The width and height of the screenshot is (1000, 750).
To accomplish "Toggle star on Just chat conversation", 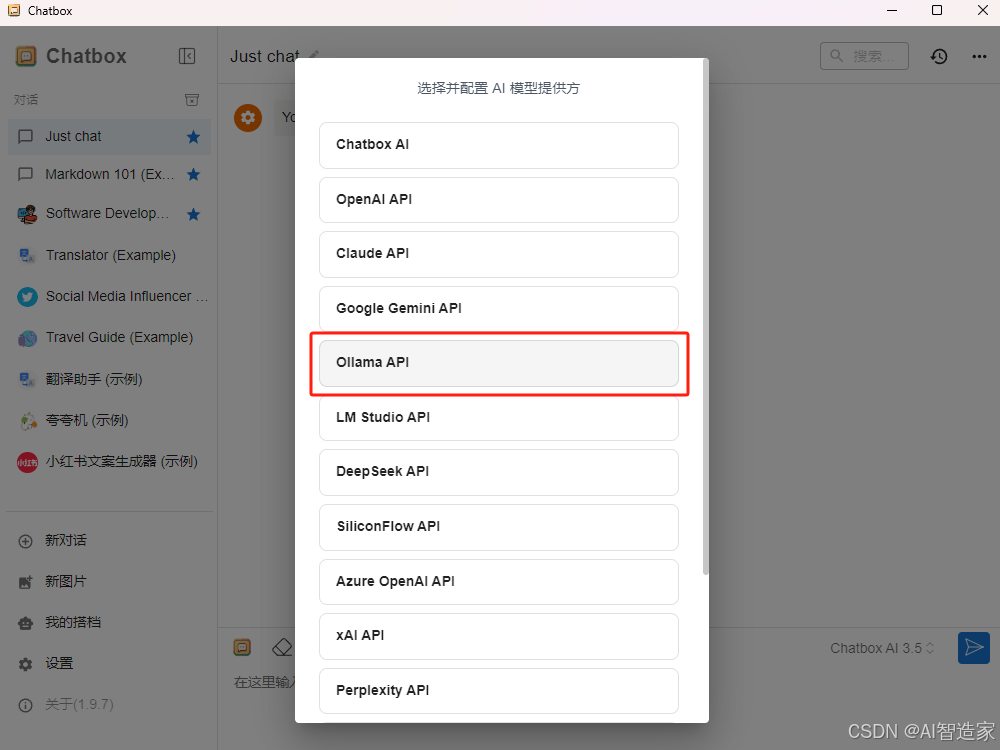I will coord(193,136).
